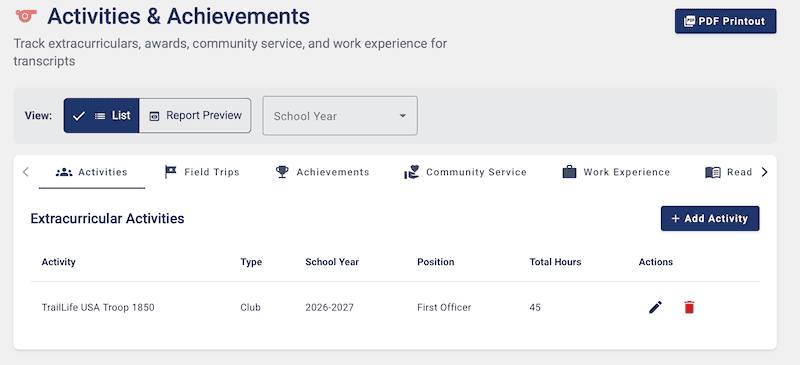Click the people icon on Activities tab

tap(64, 172)
